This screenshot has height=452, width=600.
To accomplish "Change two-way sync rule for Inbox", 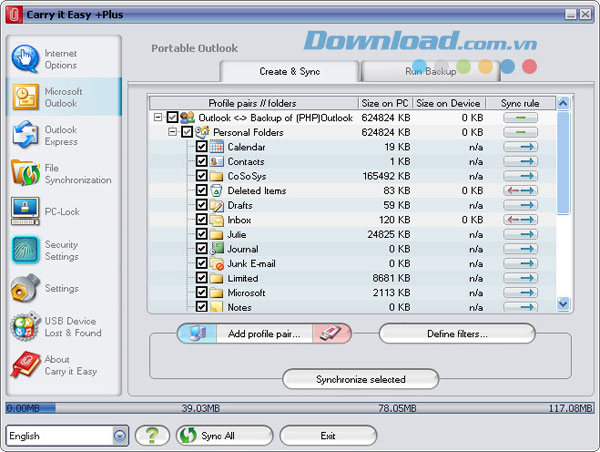I will coord(520,220).
